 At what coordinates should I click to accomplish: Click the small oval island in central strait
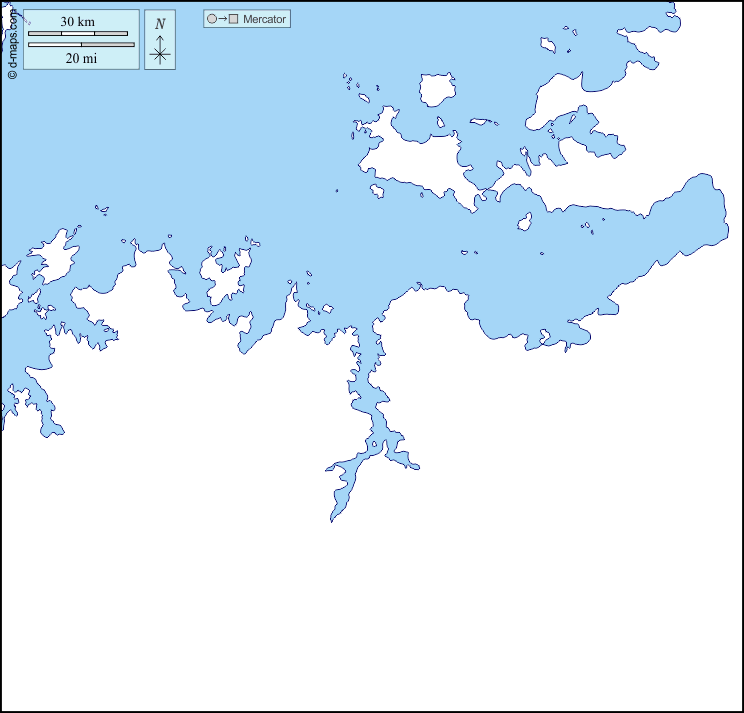pos(524,222)
